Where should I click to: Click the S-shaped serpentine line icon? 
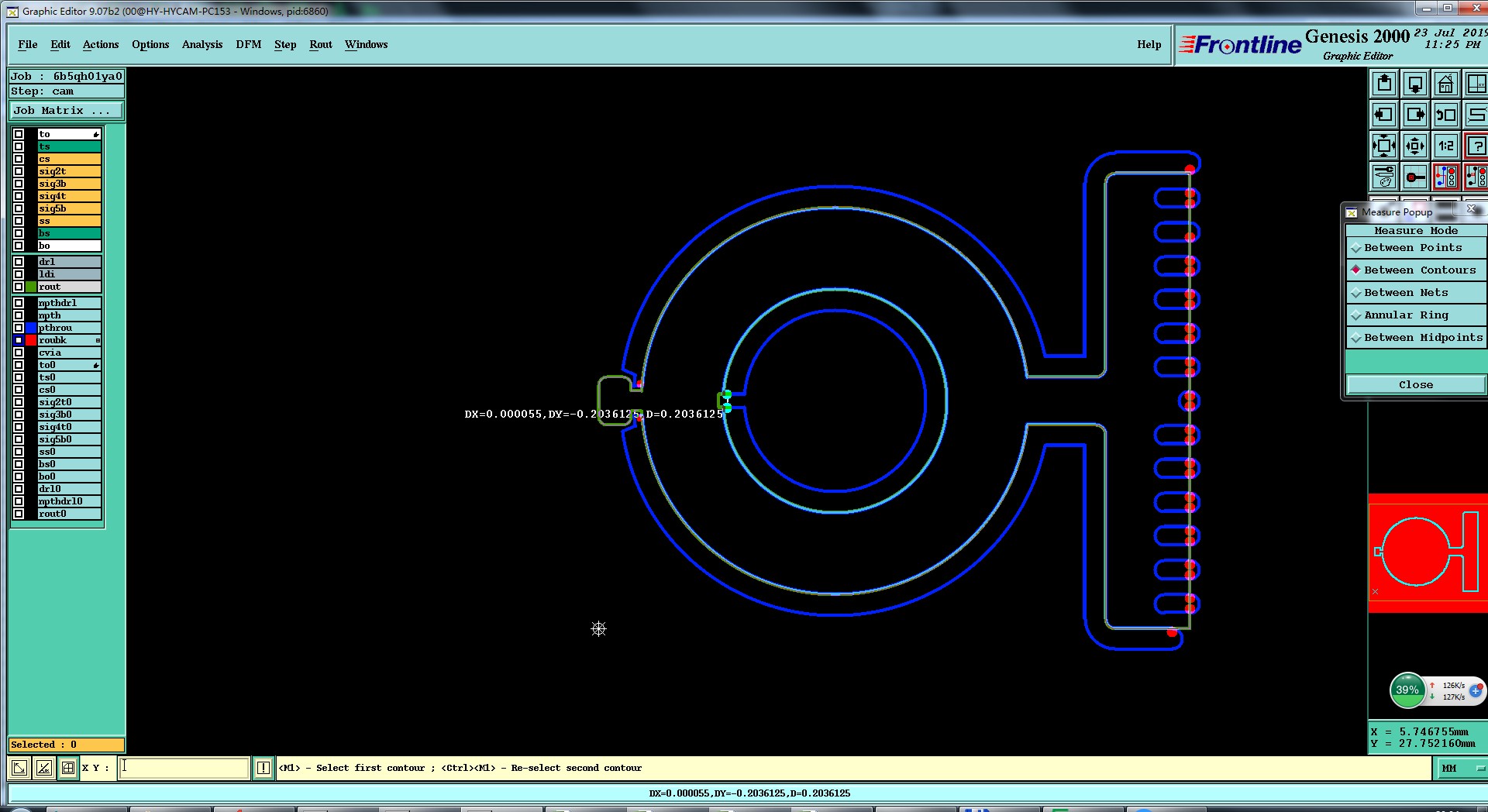tap(1476, 115)
